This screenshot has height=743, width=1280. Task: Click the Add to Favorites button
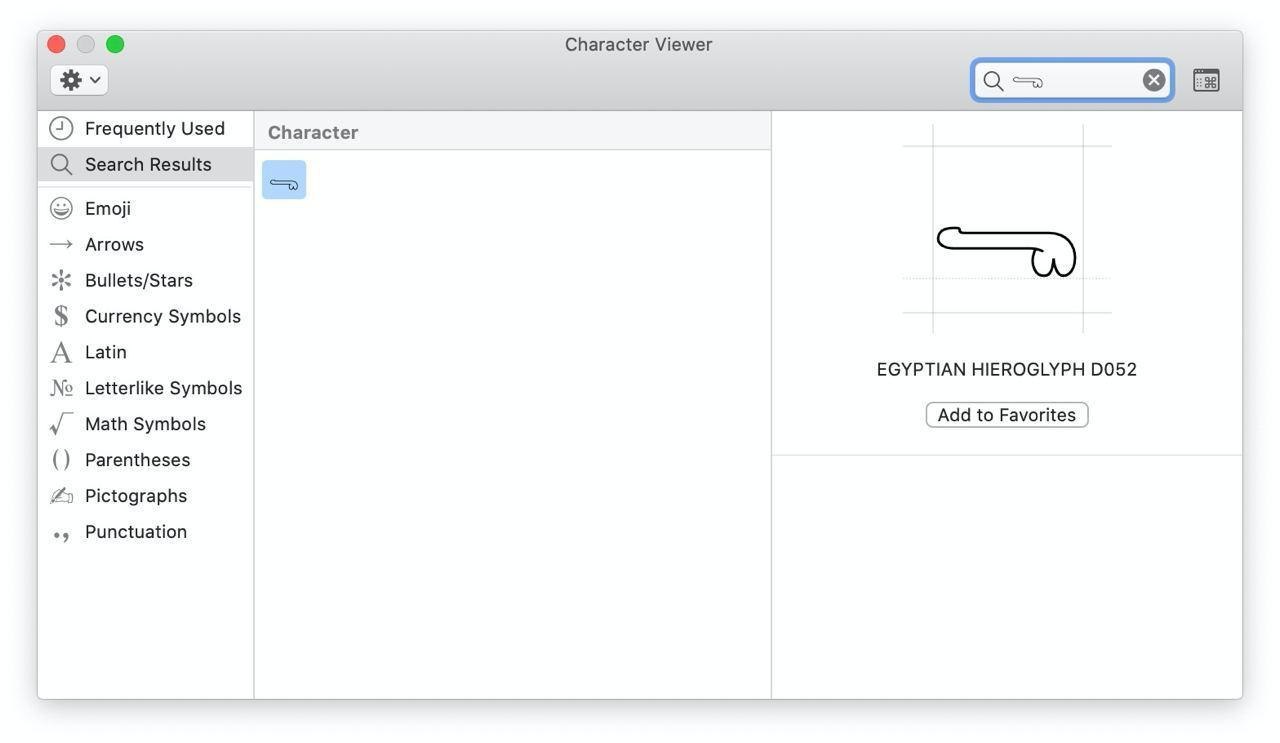[x=1007, y=415]
